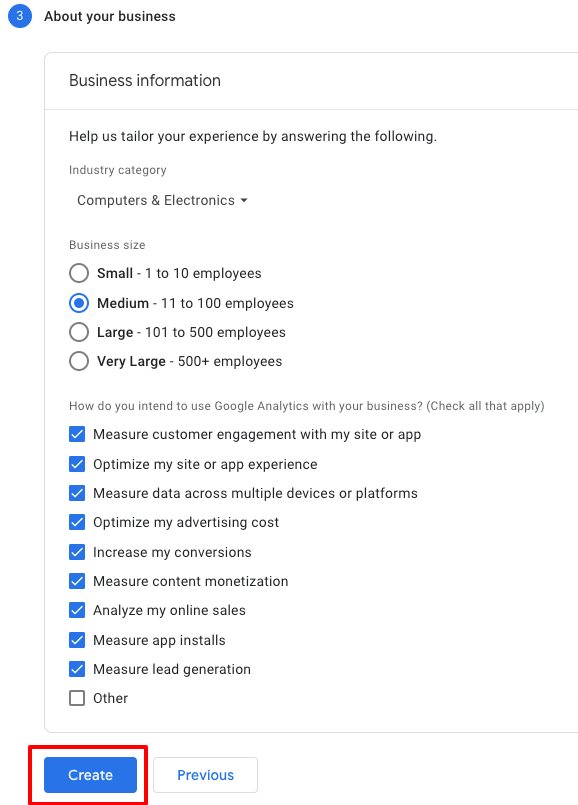Toggle Measure app installs checkbox

77,640
